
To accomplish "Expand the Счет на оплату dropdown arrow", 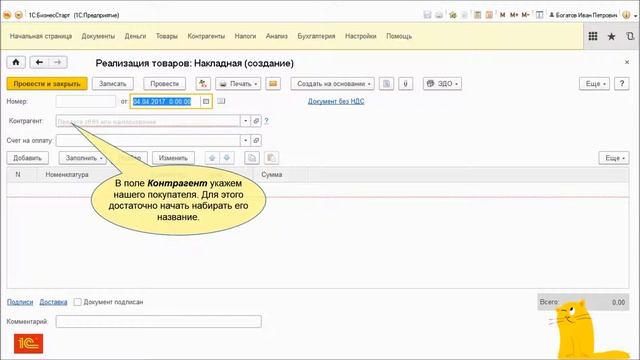I will pyautogui.click(x=245, y=140).
